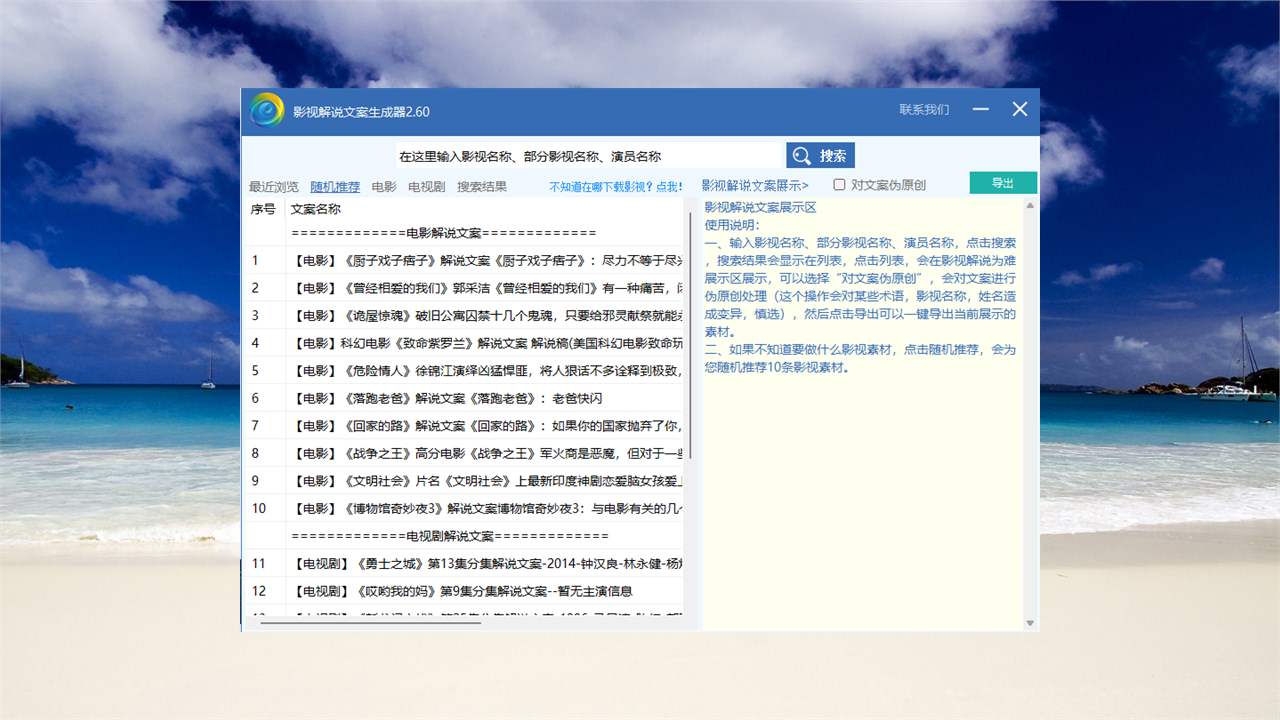The width and height of the screenshot is (1280, 720).
Task: Switch to the 最近浏览 tab
Action: (x=274, y=186)
